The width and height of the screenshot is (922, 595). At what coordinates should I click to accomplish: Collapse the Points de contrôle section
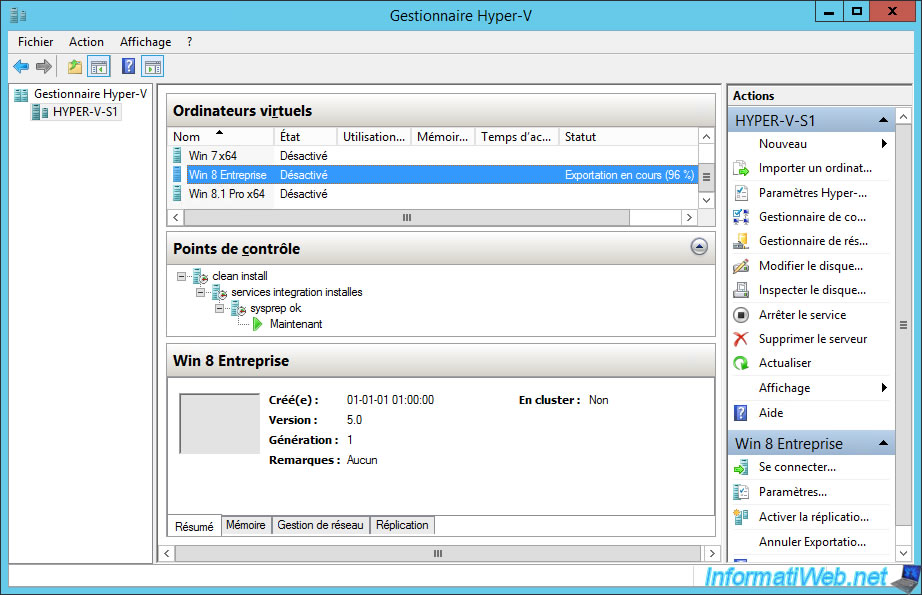click(699, 247)
